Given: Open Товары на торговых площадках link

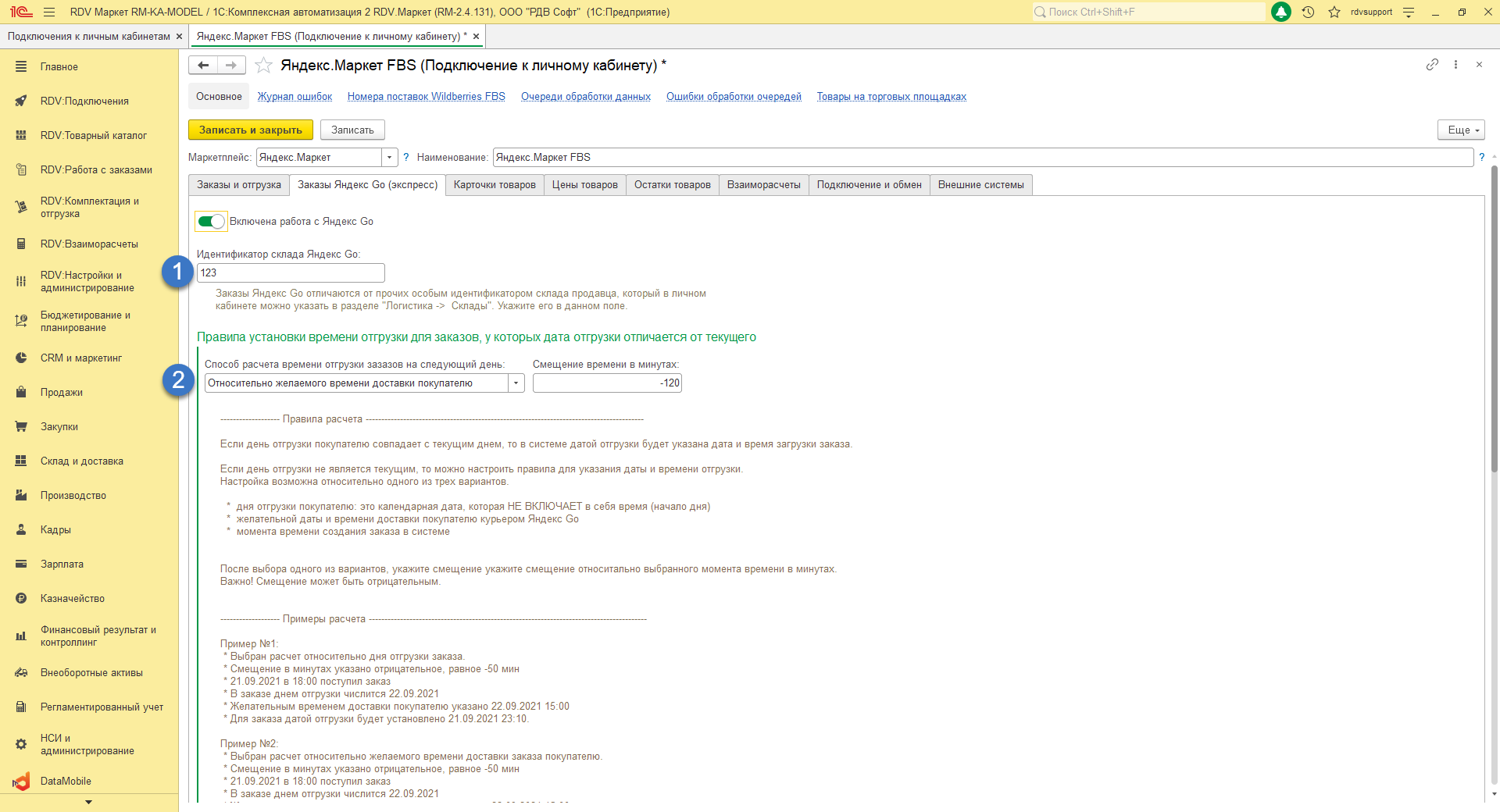Looking at the screenshot, I should [891, 97].
